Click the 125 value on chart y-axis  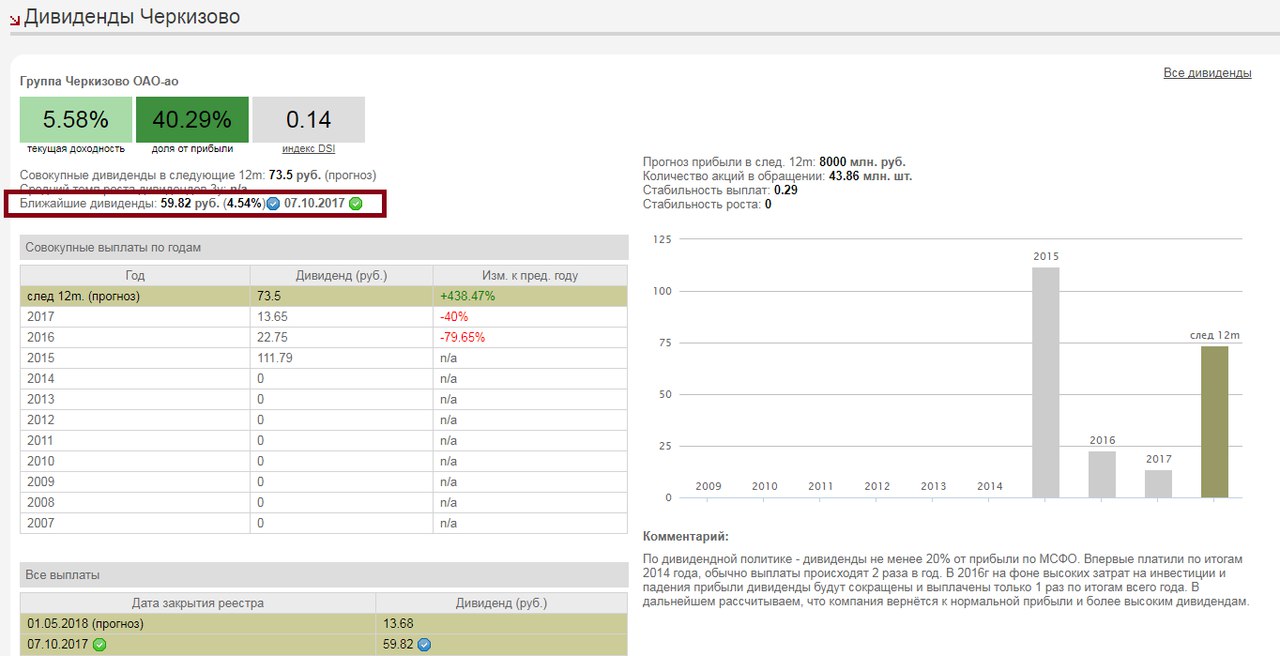tap(662, 239)
